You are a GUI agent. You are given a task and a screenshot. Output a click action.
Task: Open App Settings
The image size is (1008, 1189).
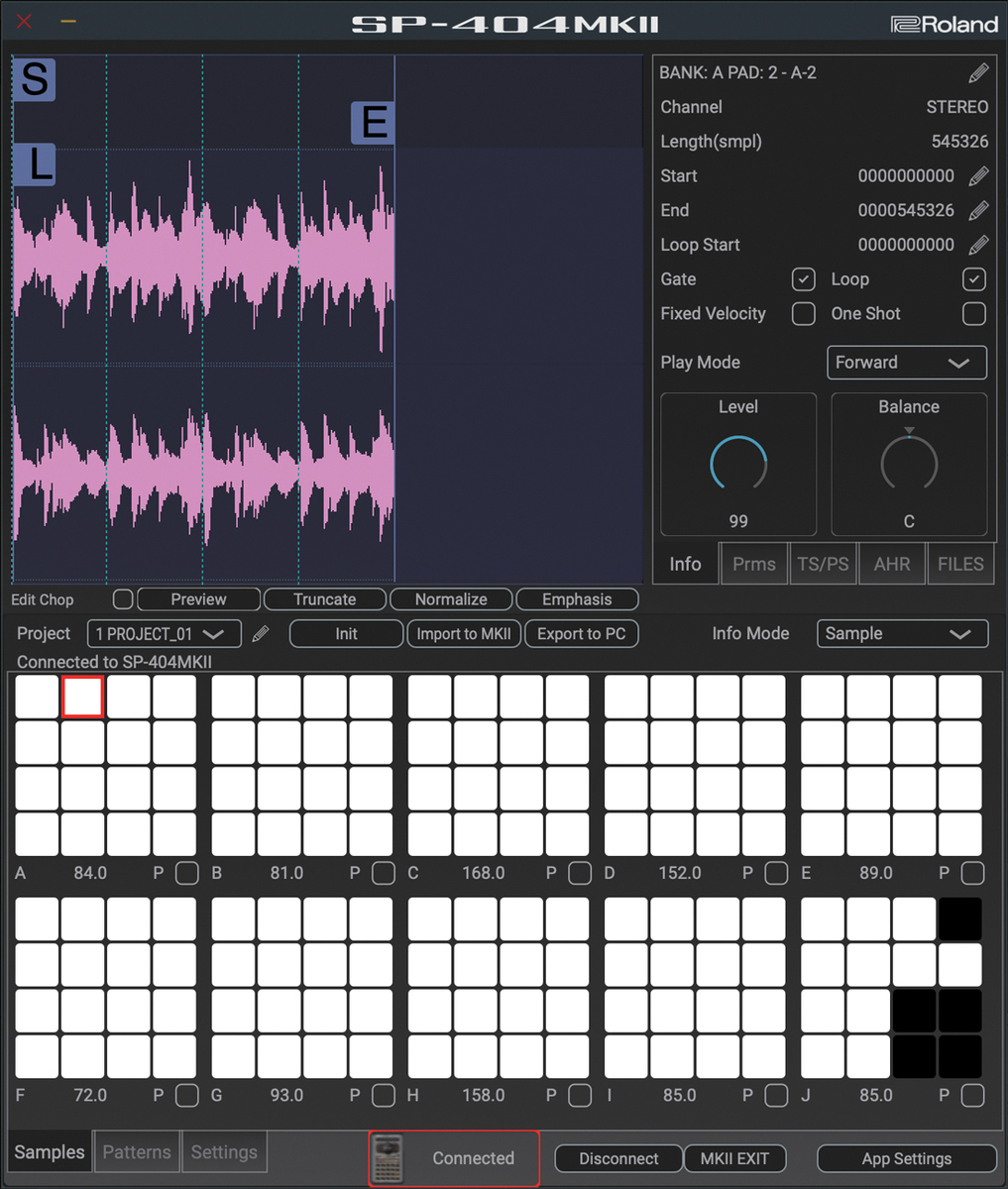point(907,1158)
